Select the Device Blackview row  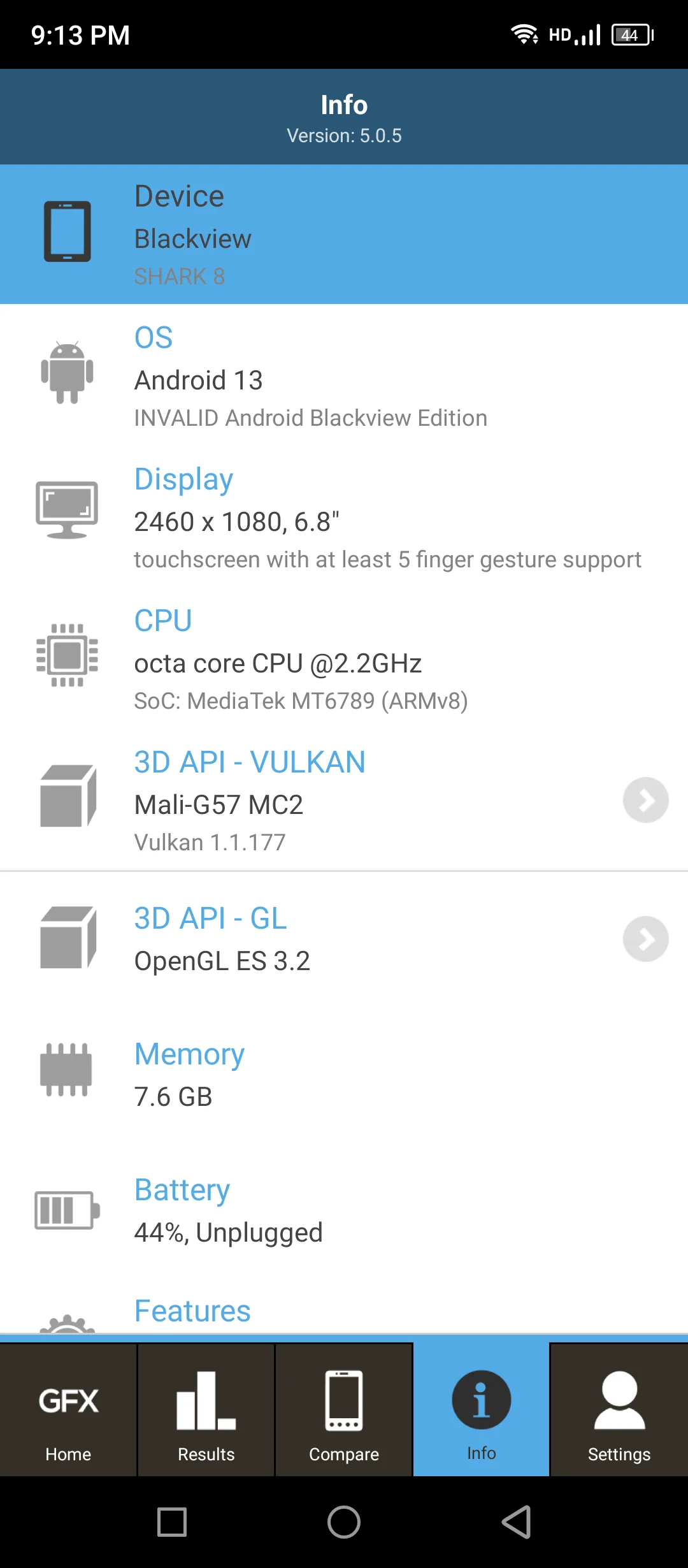click(344, 235)
